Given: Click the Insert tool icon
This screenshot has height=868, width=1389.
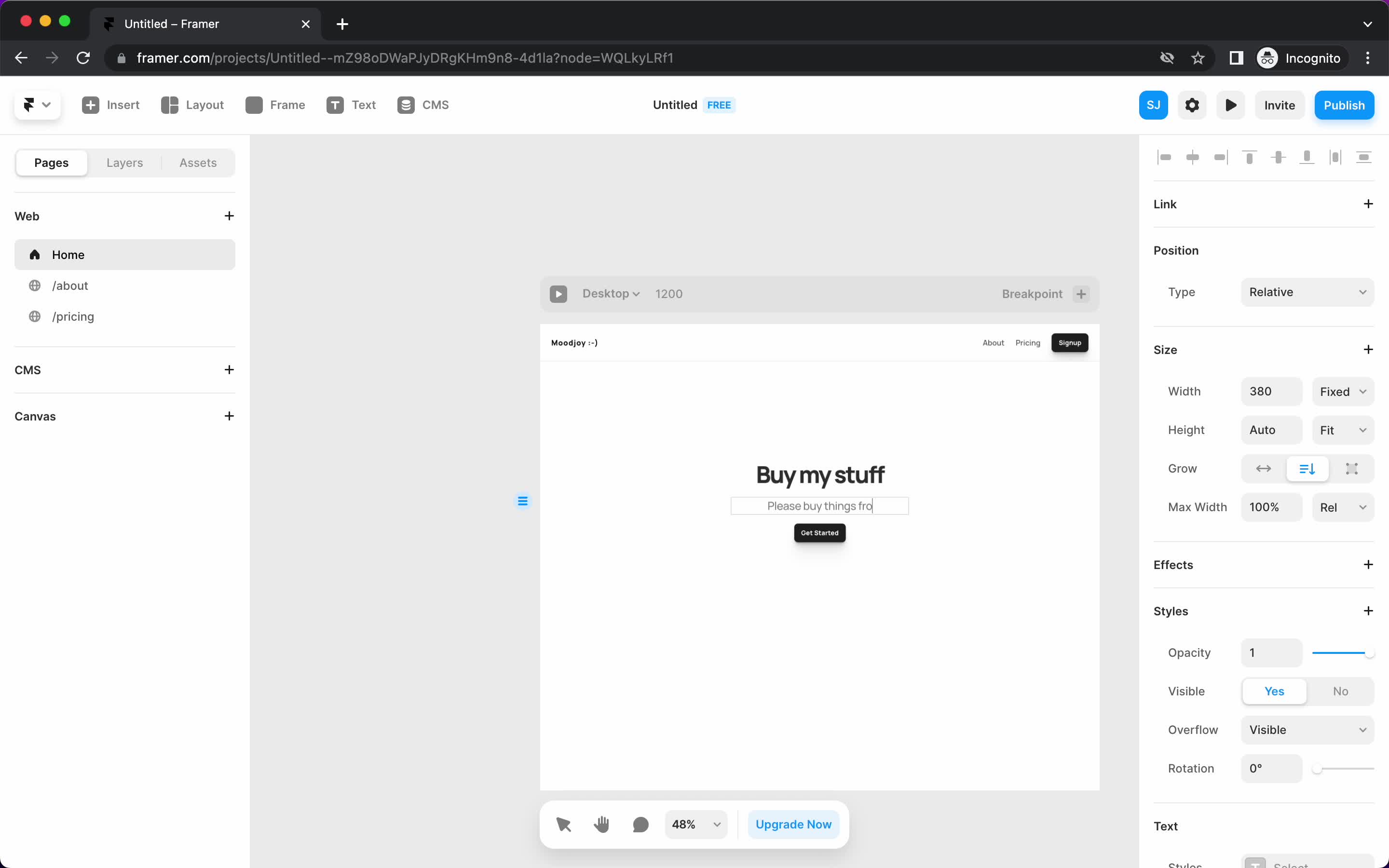Looking at the screenshot, I should (x=90, y=104).
